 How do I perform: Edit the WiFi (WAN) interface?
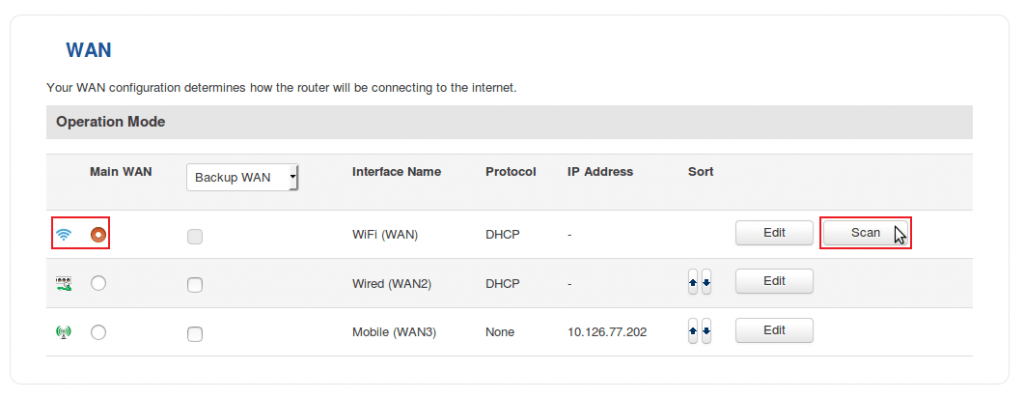[774, 232]
